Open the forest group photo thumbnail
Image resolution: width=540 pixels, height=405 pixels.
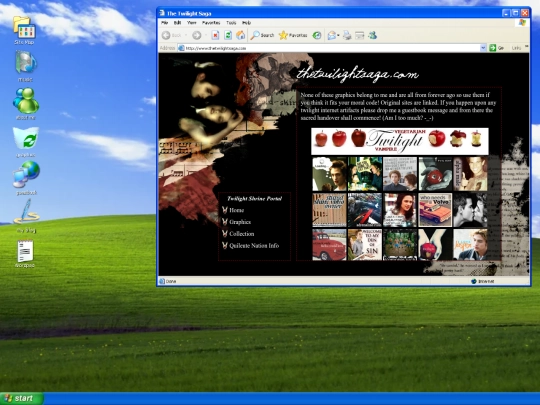[x=400, y=245]
